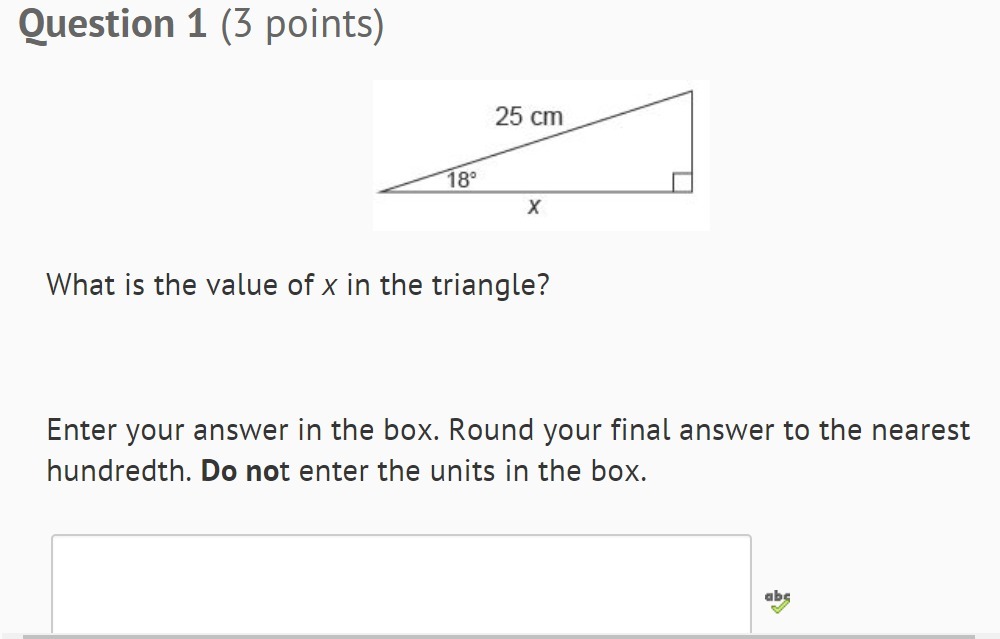Click inside the answer input box
Screen dimensions: 1000x639
tap(401, 584)
